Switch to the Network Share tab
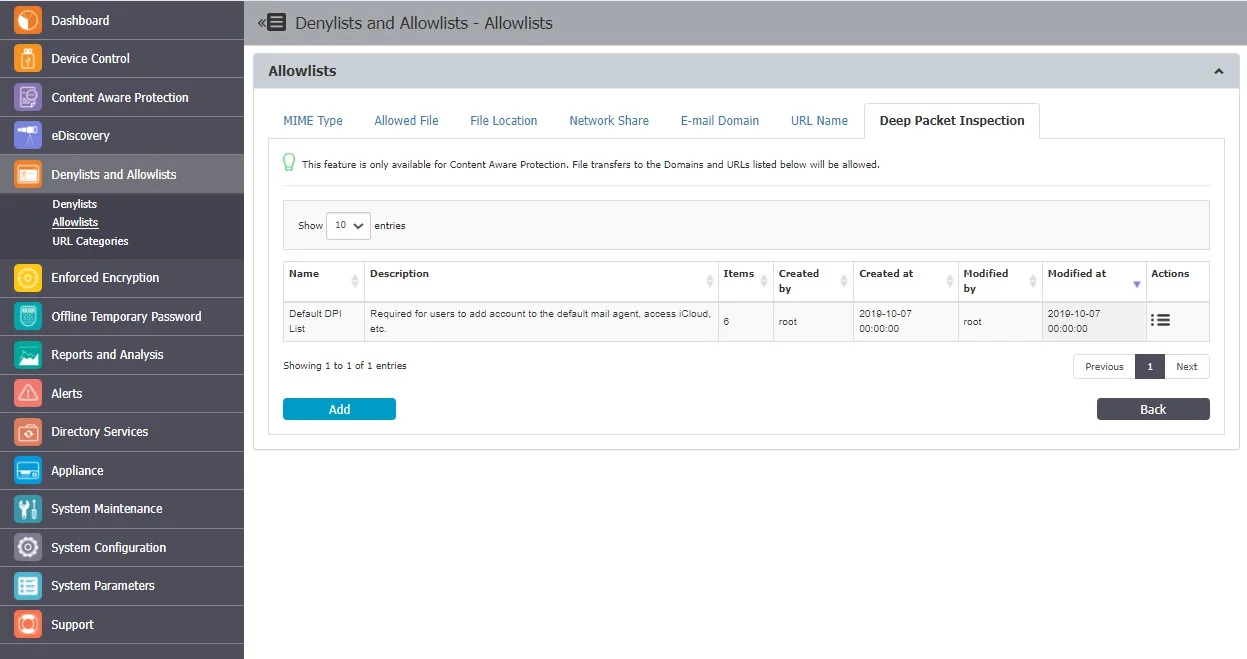 tap(609, 120)
